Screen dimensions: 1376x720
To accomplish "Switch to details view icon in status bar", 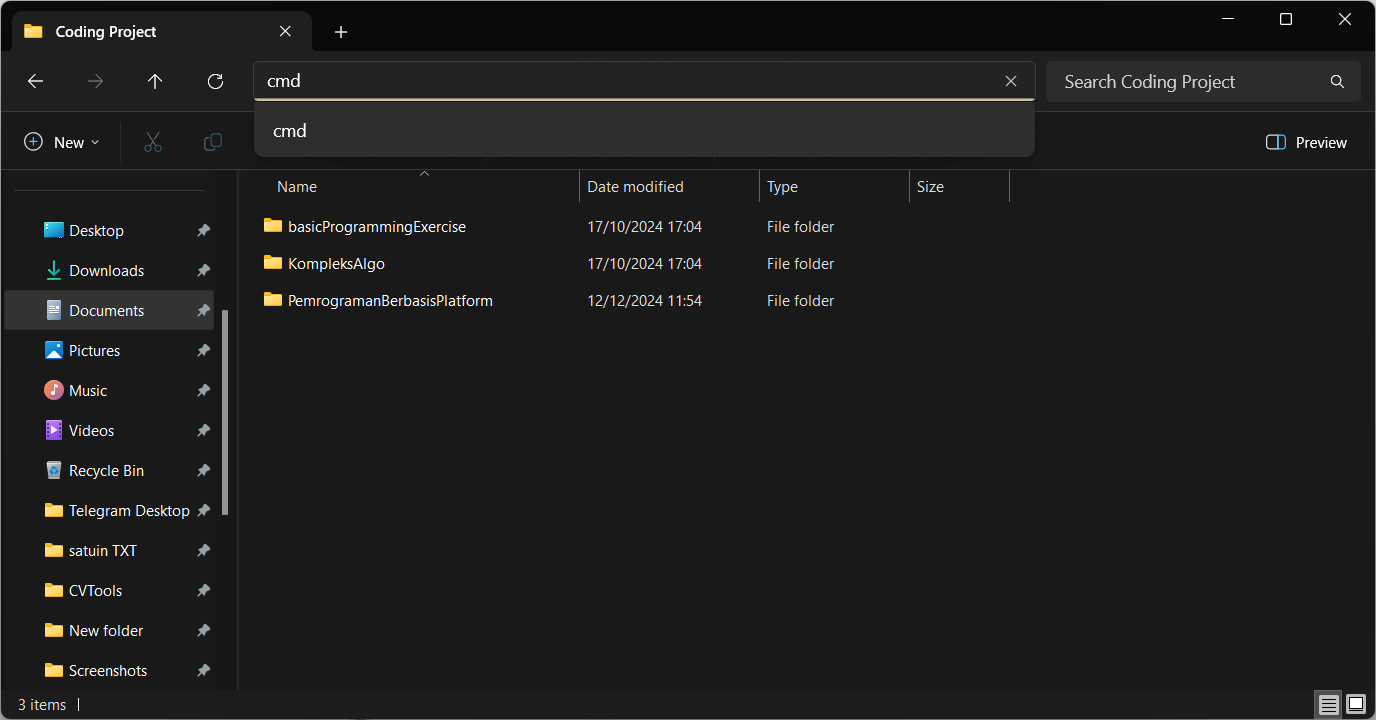I will click(x=1328, y=705).
